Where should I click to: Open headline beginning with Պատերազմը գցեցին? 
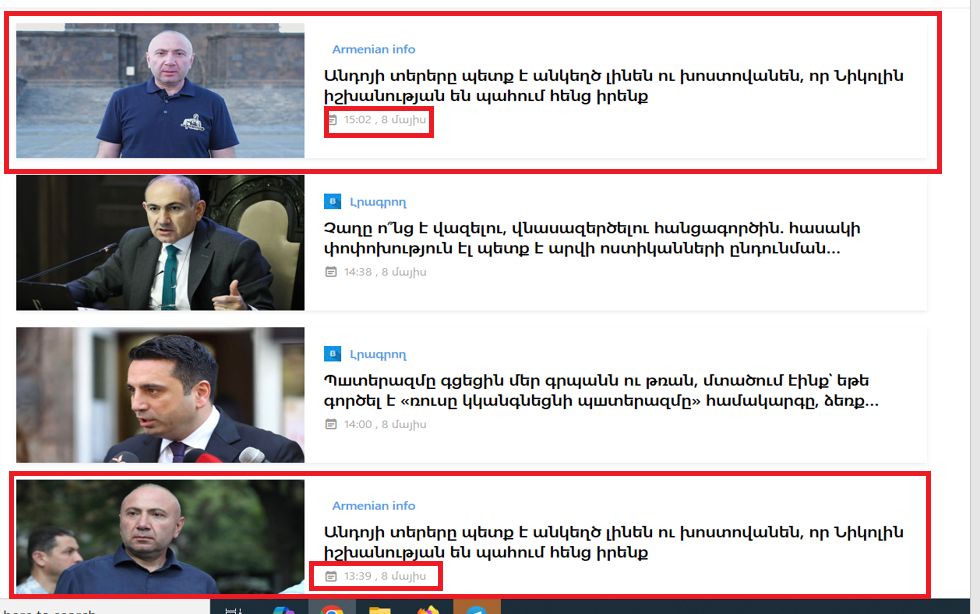(601, 391)
